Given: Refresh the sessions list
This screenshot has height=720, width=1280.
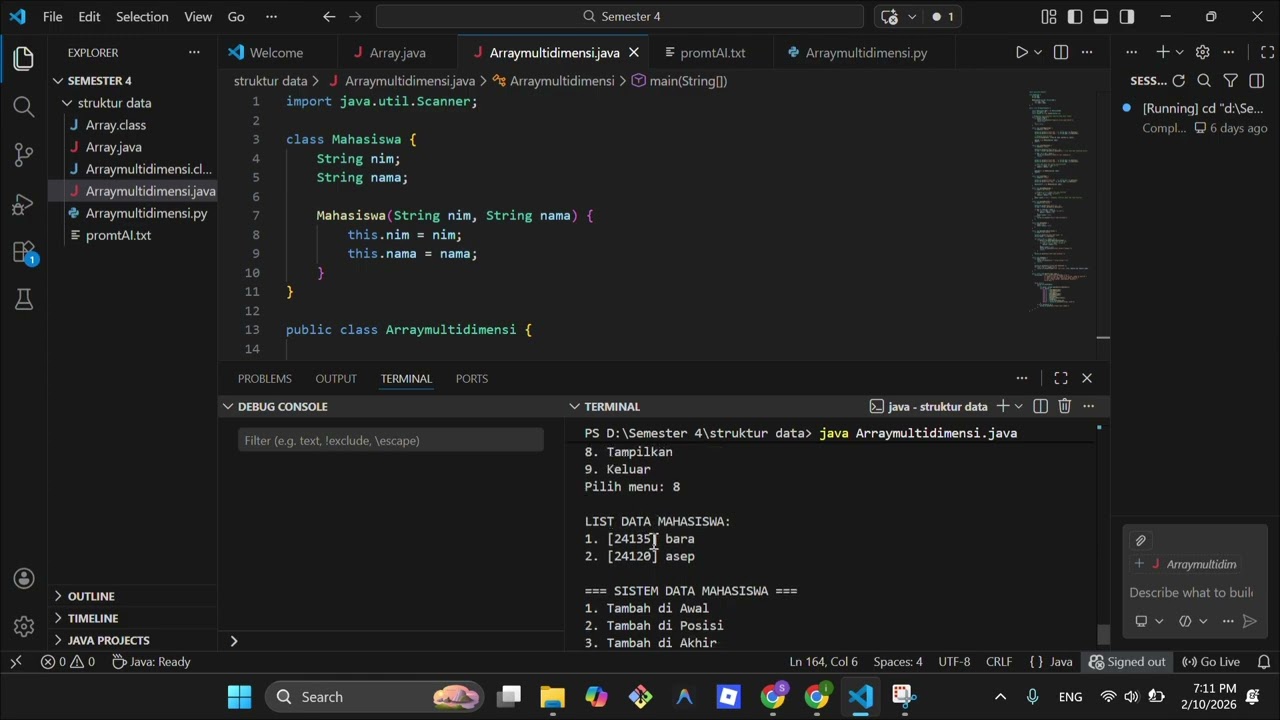Looking at the screenshot, I should click(x=1179, y=80).
